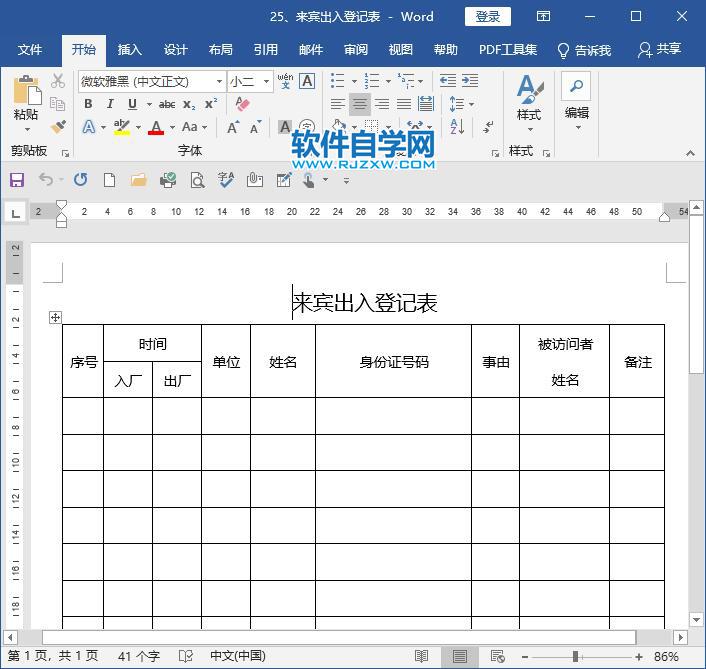Toggle strikethrough abc formatting
The height and width of the screenshot is (669, 706).
point(167,104)
